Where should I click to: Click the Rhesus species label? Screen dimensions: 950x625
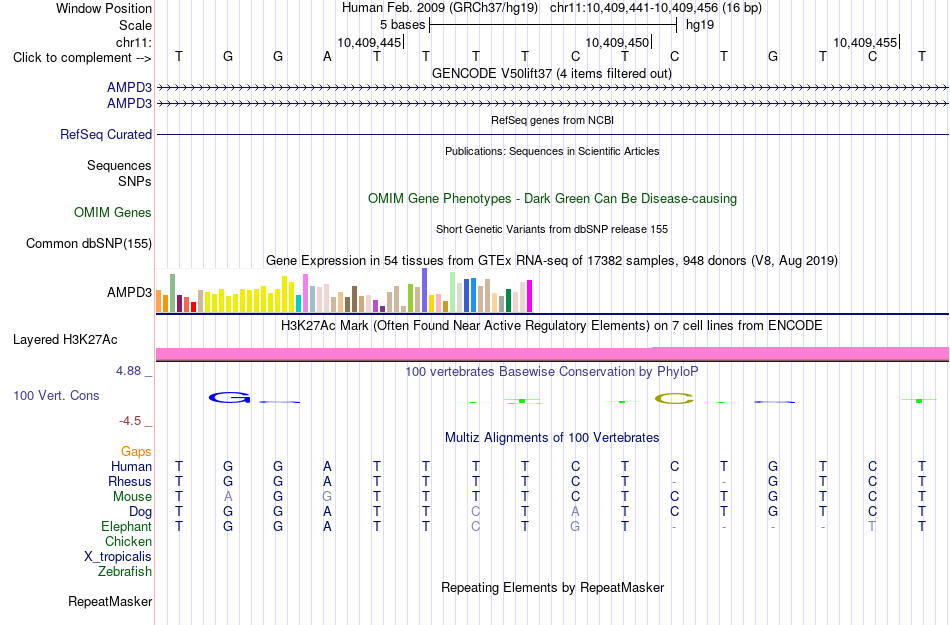[130, 481]
